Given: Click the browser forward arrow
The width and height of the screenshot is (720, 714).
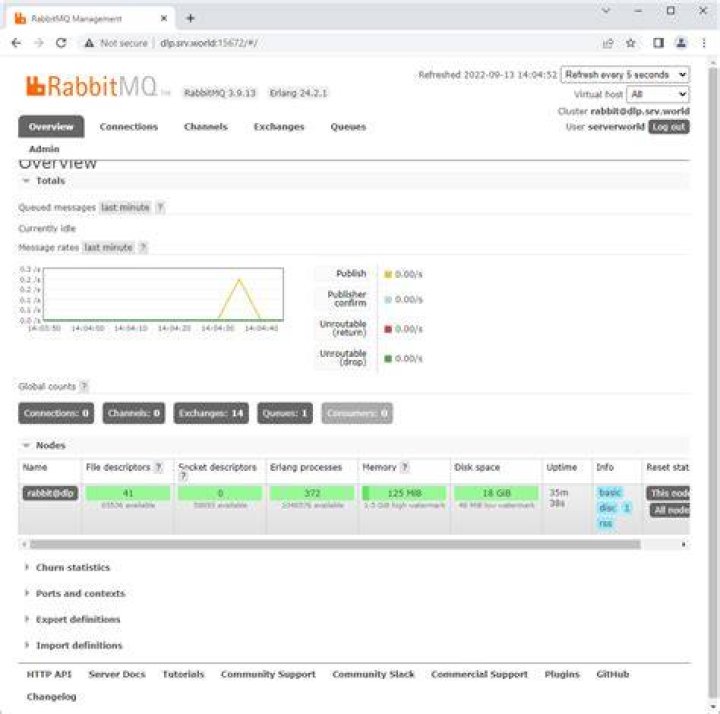Looking at the screenshot, I should coord(39,43).
